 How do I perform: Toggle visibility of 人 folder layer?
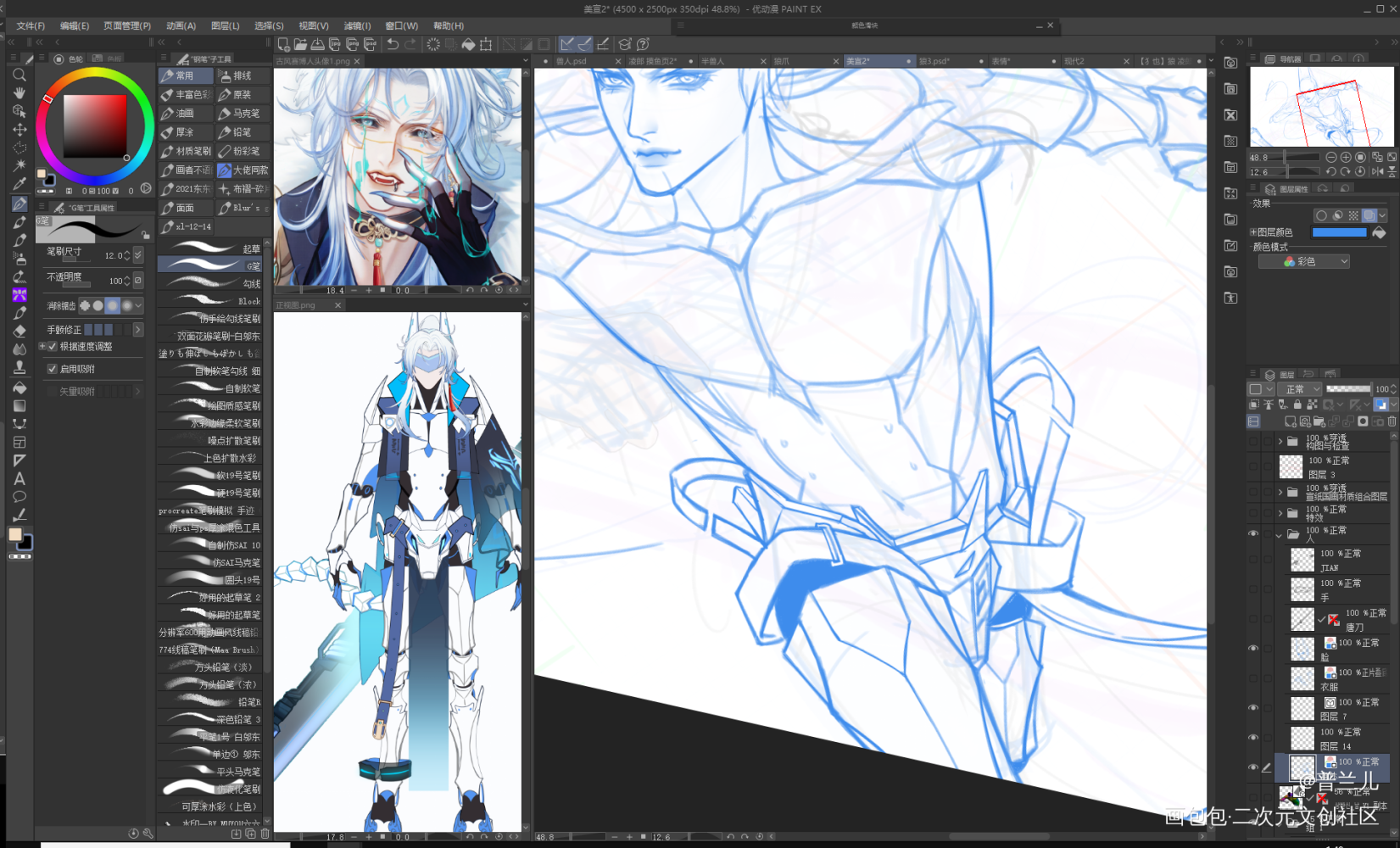tap(1253, 534)
